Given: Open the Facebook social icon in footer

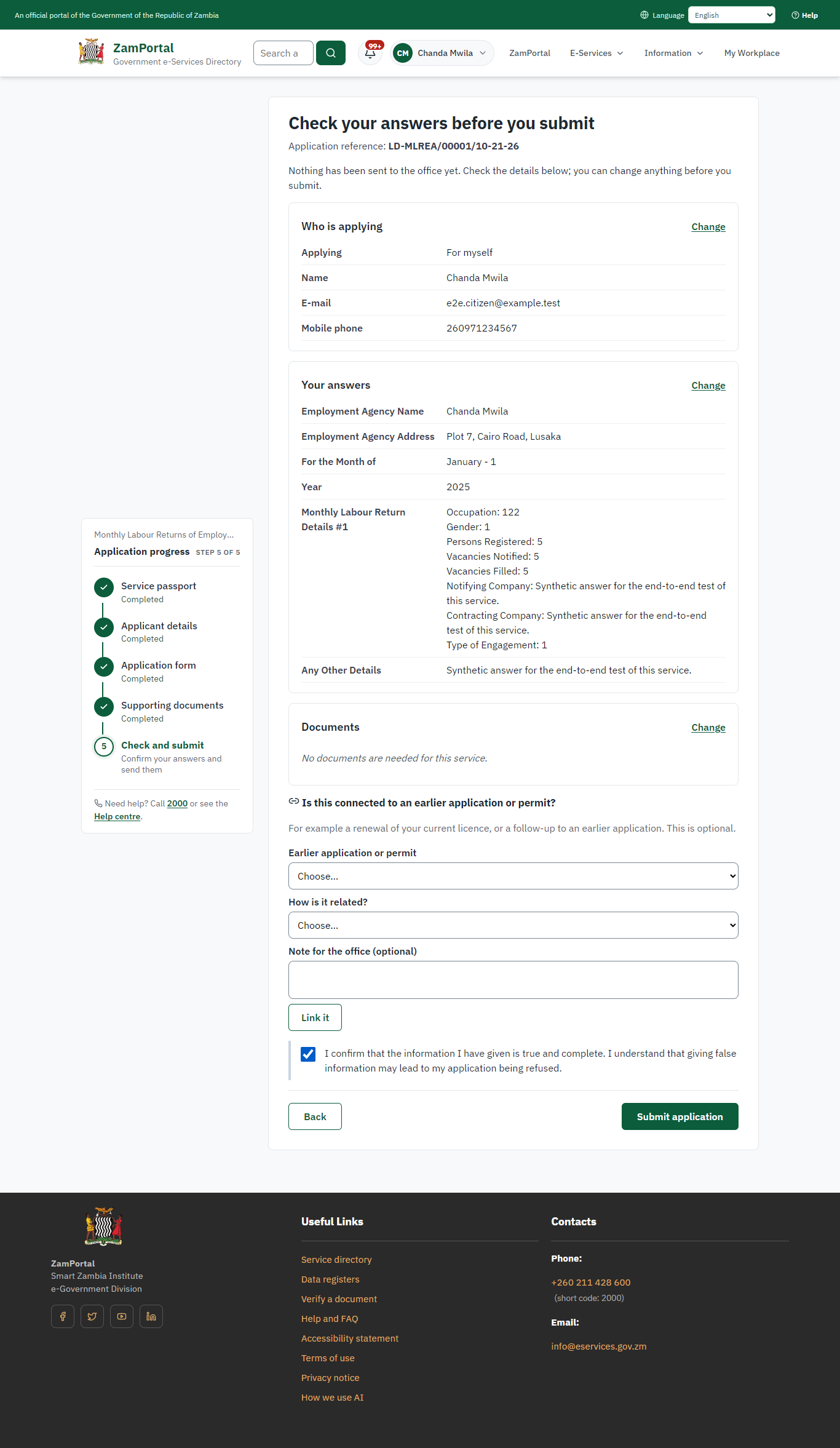Looking at the screenshot, I should click(63, 1316).
